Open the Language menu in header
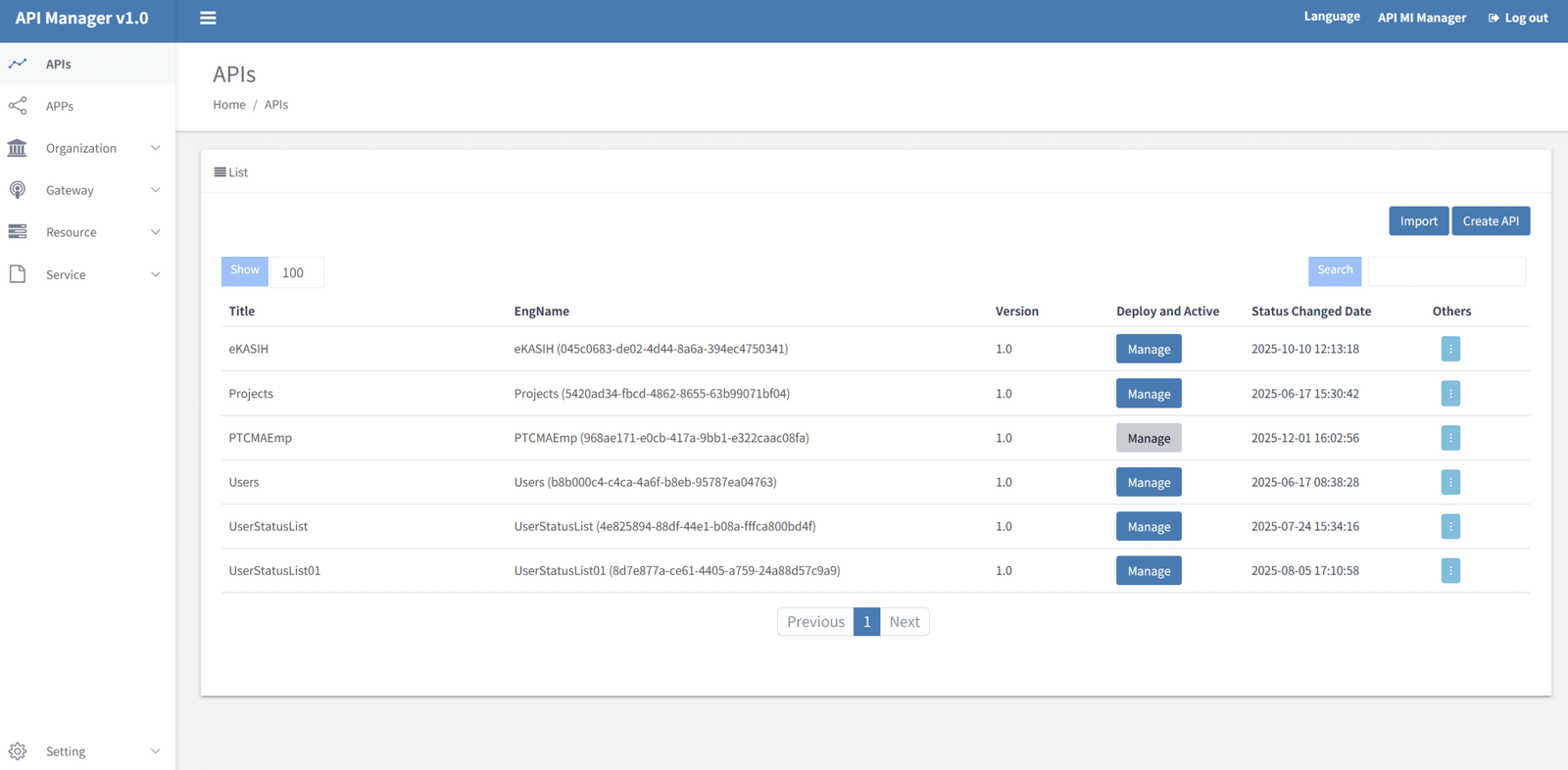The width and height of the screenshot is (1568, 770). click(x=1331, y=17)
